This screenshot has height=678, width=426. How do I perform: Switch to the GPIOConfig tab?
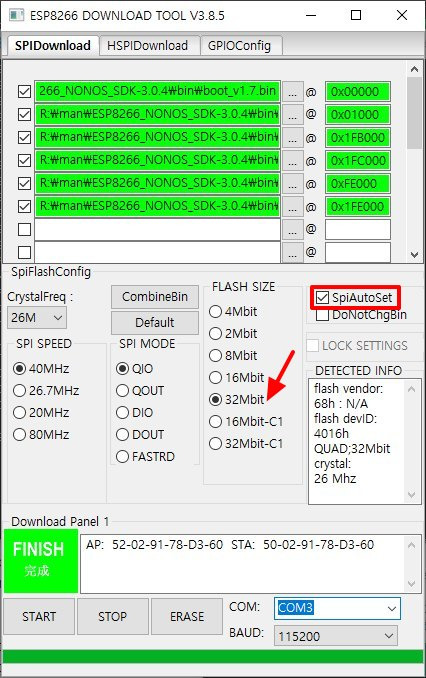[240, 46]
